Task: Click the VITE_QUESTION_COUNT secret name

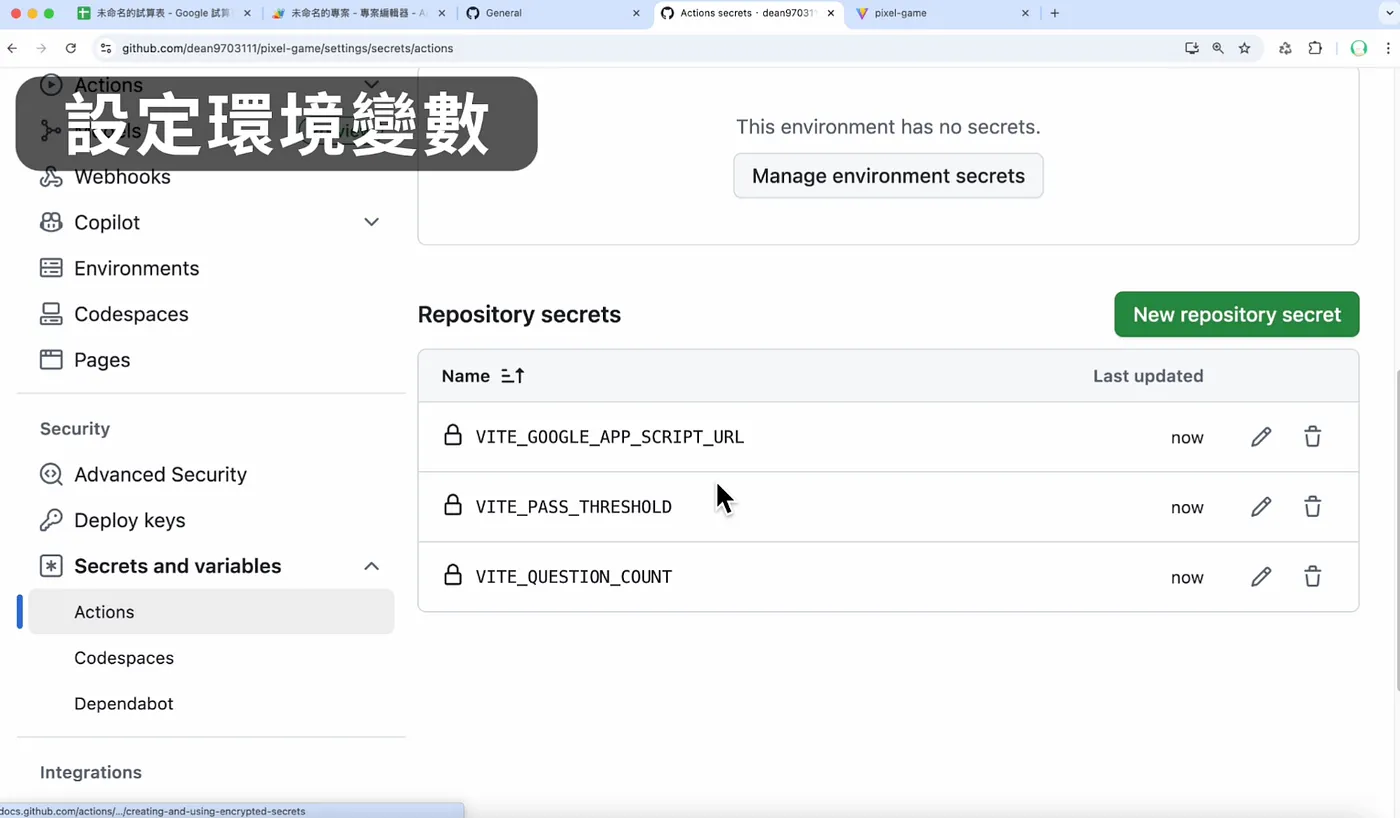Action: (574, 577)
